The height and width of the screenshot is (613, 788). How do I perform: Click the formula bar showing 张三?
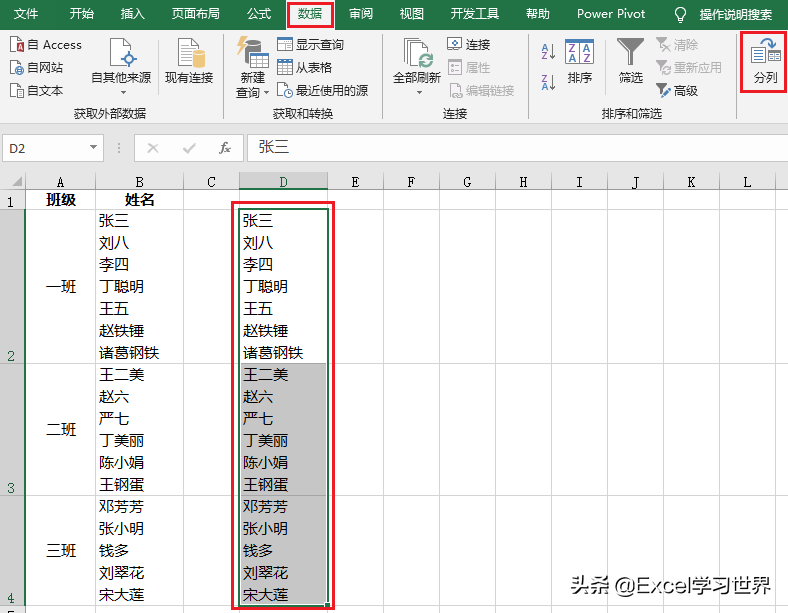pyautogui.click(x=517, y=148)
